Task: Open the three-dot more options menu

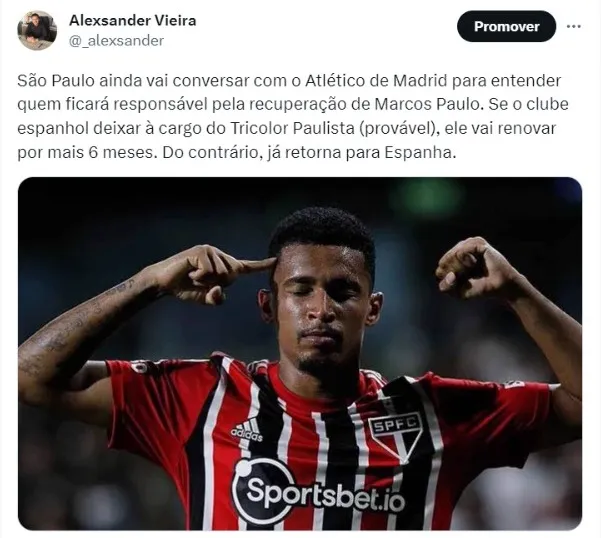Action: pyautogui.click(x=573, y=27)
